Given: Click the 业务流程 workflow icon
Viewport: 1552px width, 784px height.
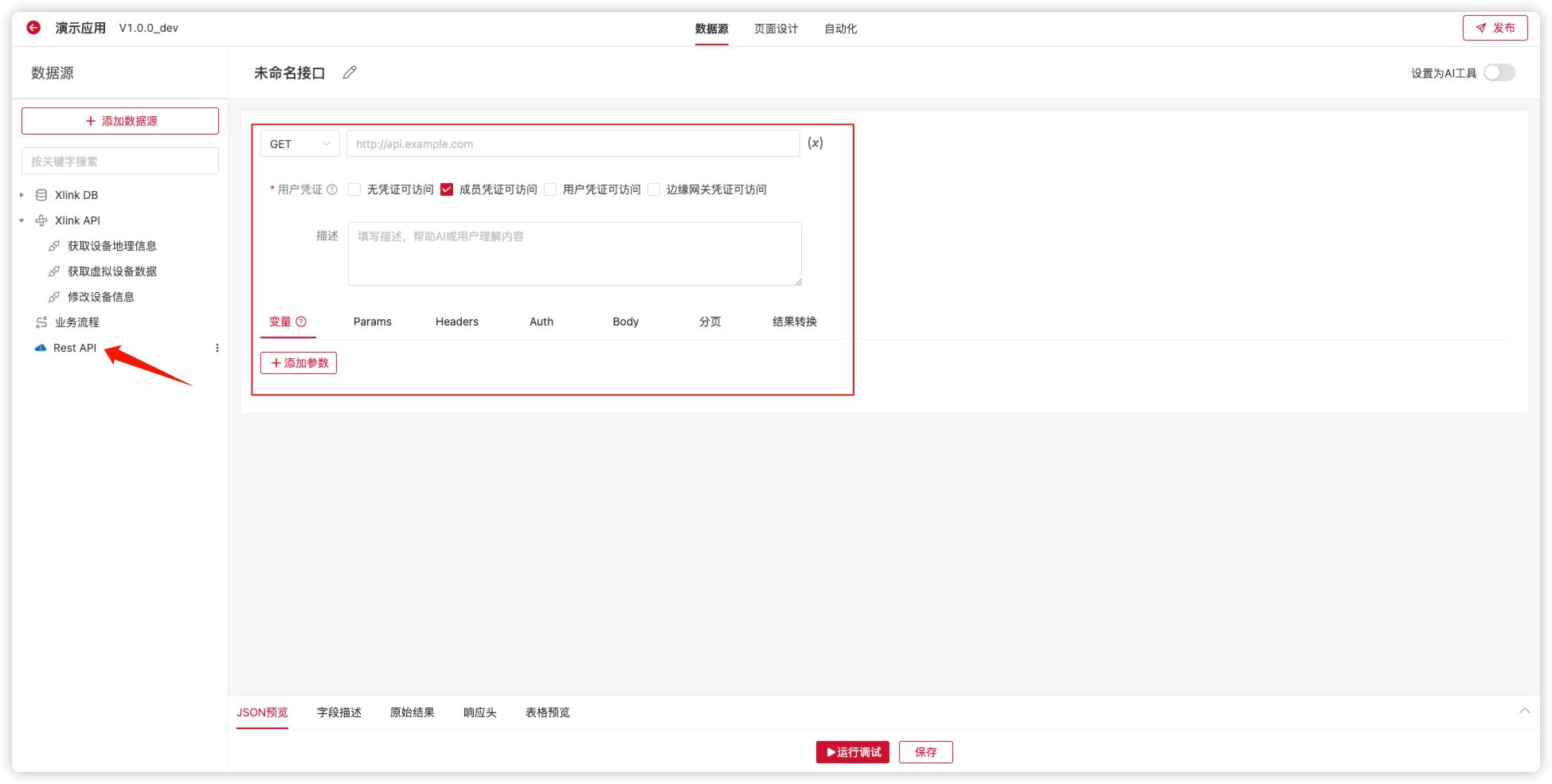Looking at the screenshot, I should 41,322.
